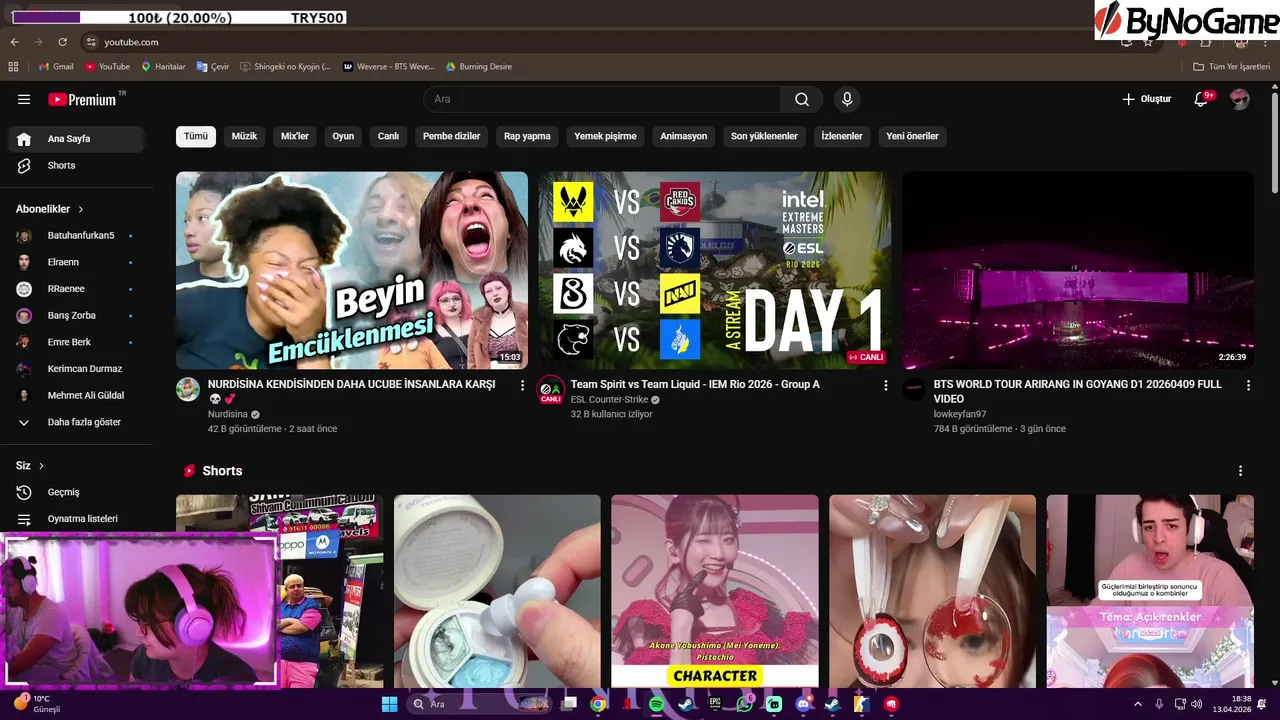This screenshot has height=720, width=1280.
Task: Expand the Abonelikler section chevron
Action: (x=81, y=209)
